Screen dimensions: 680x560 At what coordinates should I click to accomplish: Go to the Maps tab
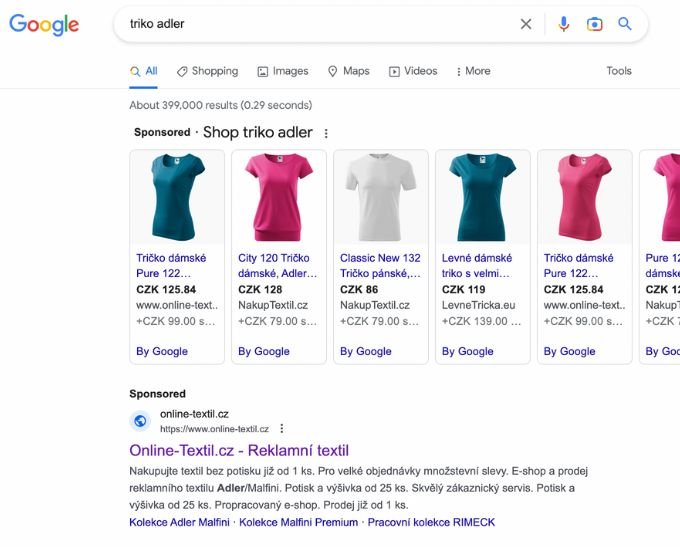point(348,71)
